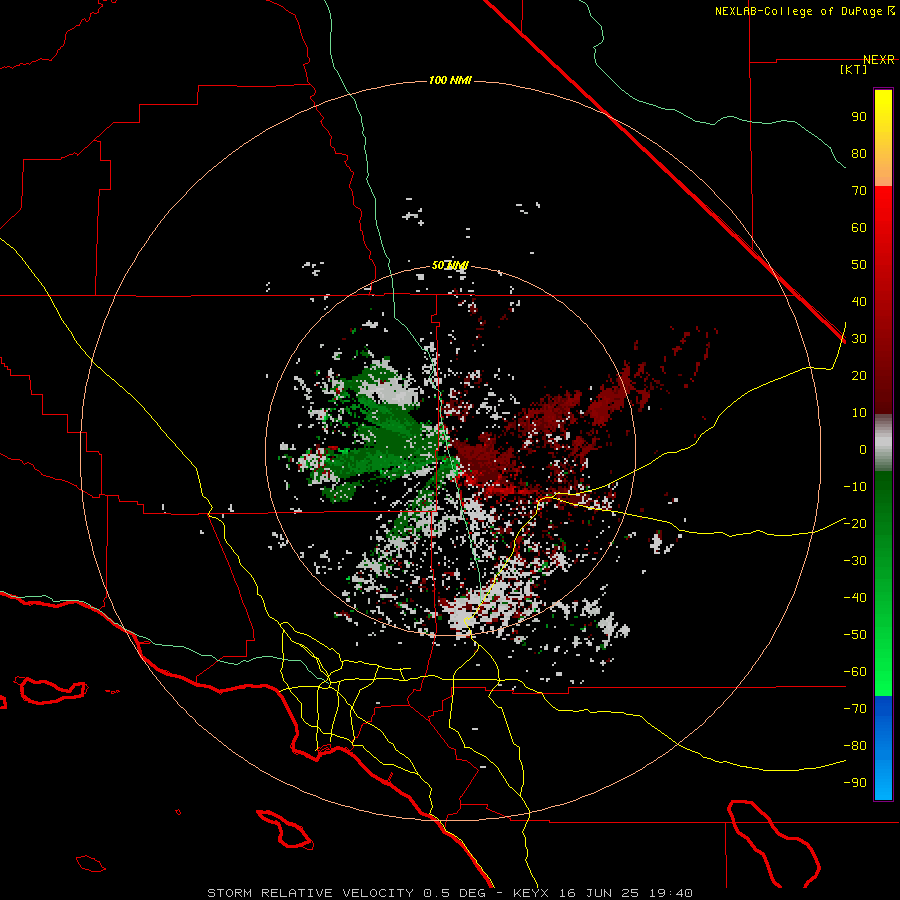Click the 50 value on velocity scale
This screenshot has width=900, height=900.
pyautogui.click(x=859, y=265)
